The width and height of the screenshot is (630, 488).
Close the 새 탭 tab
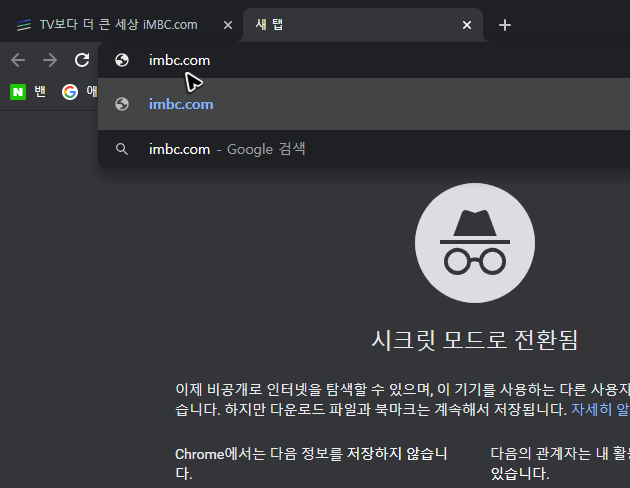pyautogui.click(x=466, y=25)
